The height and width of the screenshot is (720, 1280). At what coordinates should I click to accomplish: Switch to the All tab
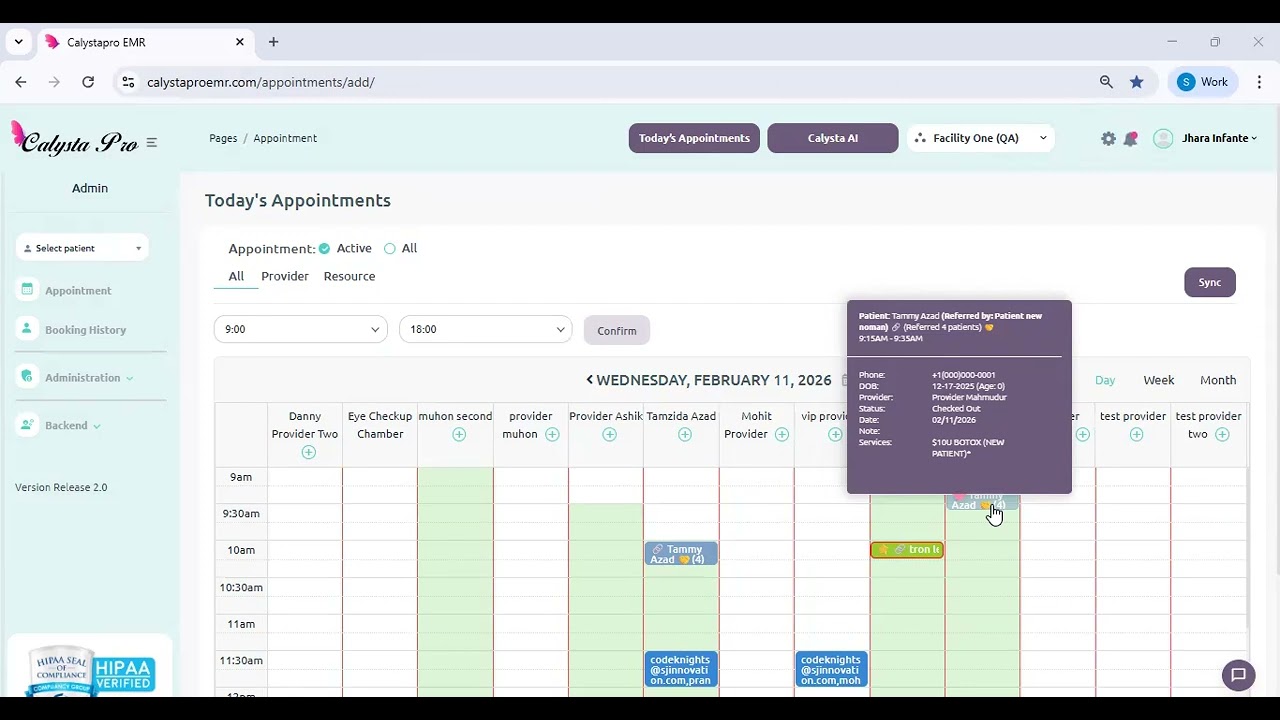tap(236, 276)
